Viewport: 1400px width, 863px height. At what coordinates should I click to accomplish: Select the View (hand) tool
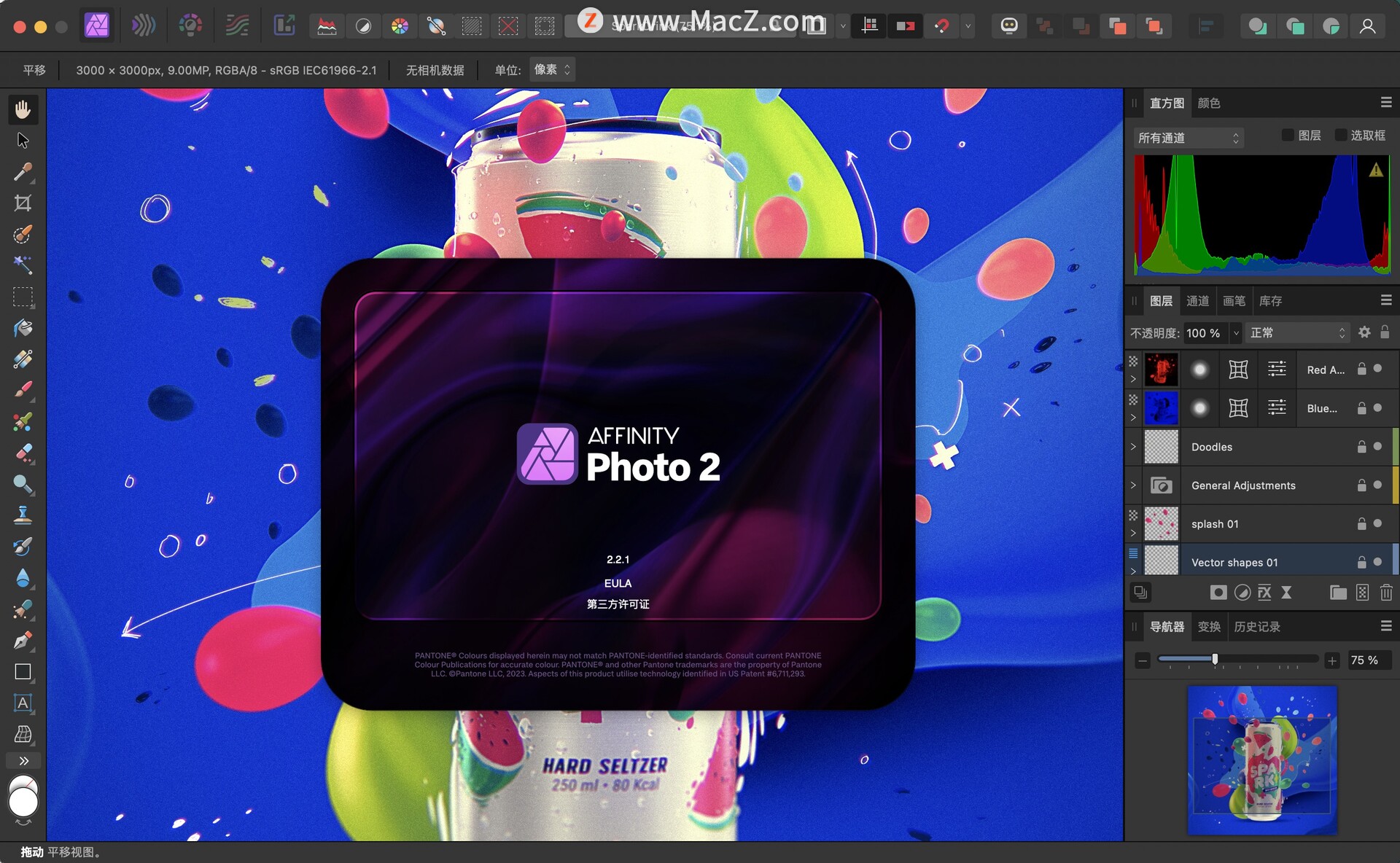pos(23,109)
